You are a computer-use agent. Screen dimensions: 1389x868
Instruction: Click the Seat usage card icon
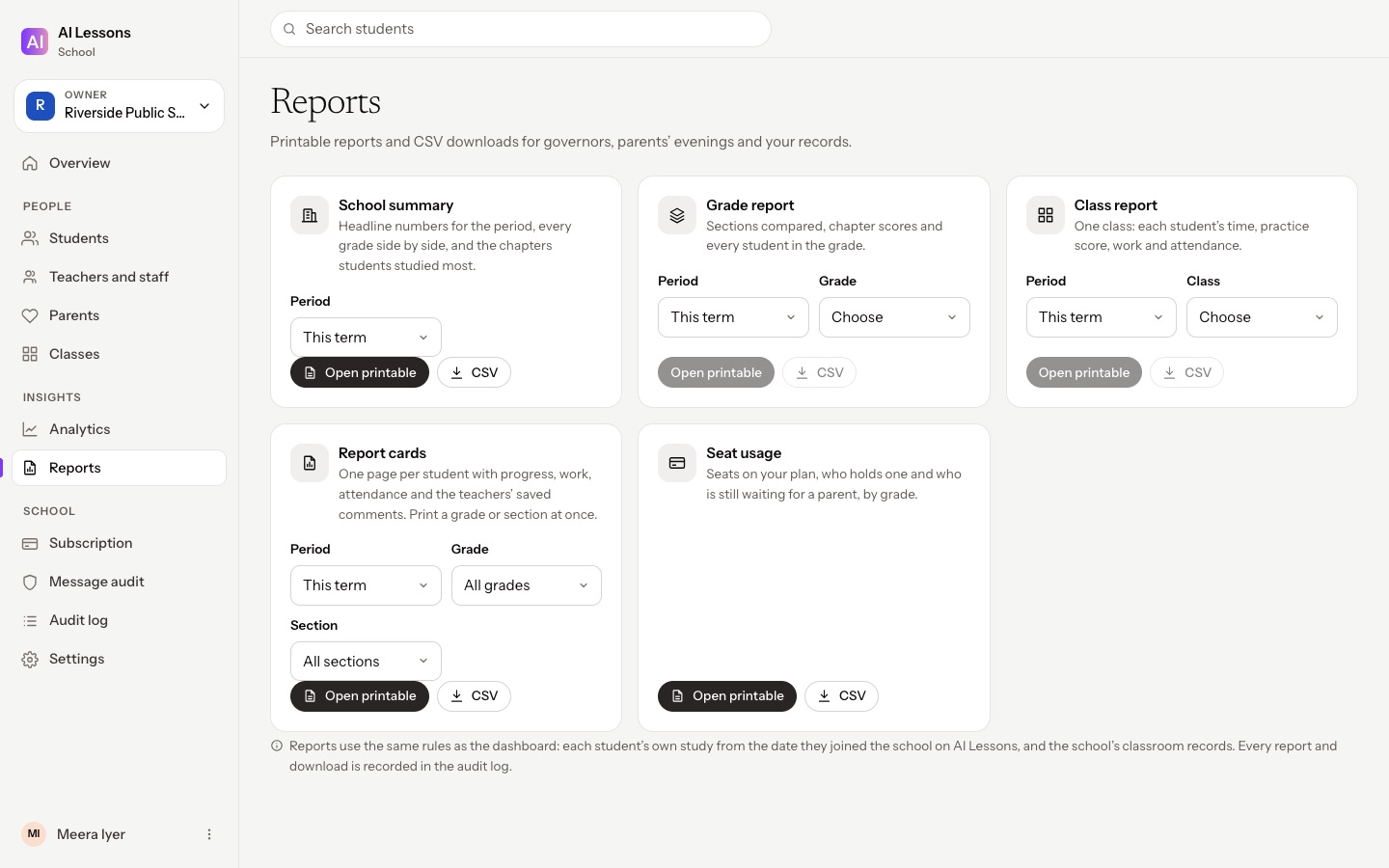[x=677, y=463]
